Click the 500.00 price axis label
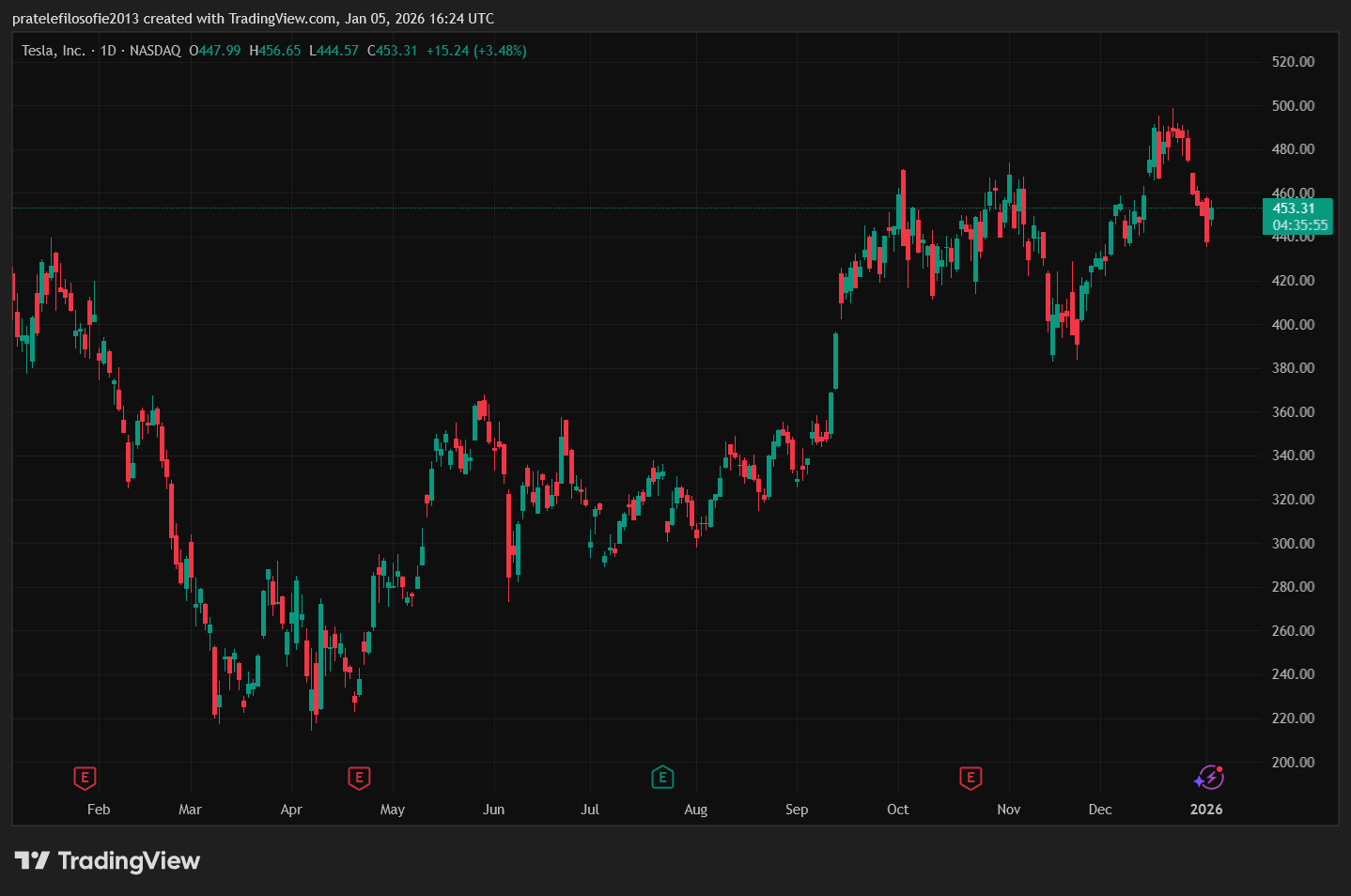 (x=1293, y=106)
